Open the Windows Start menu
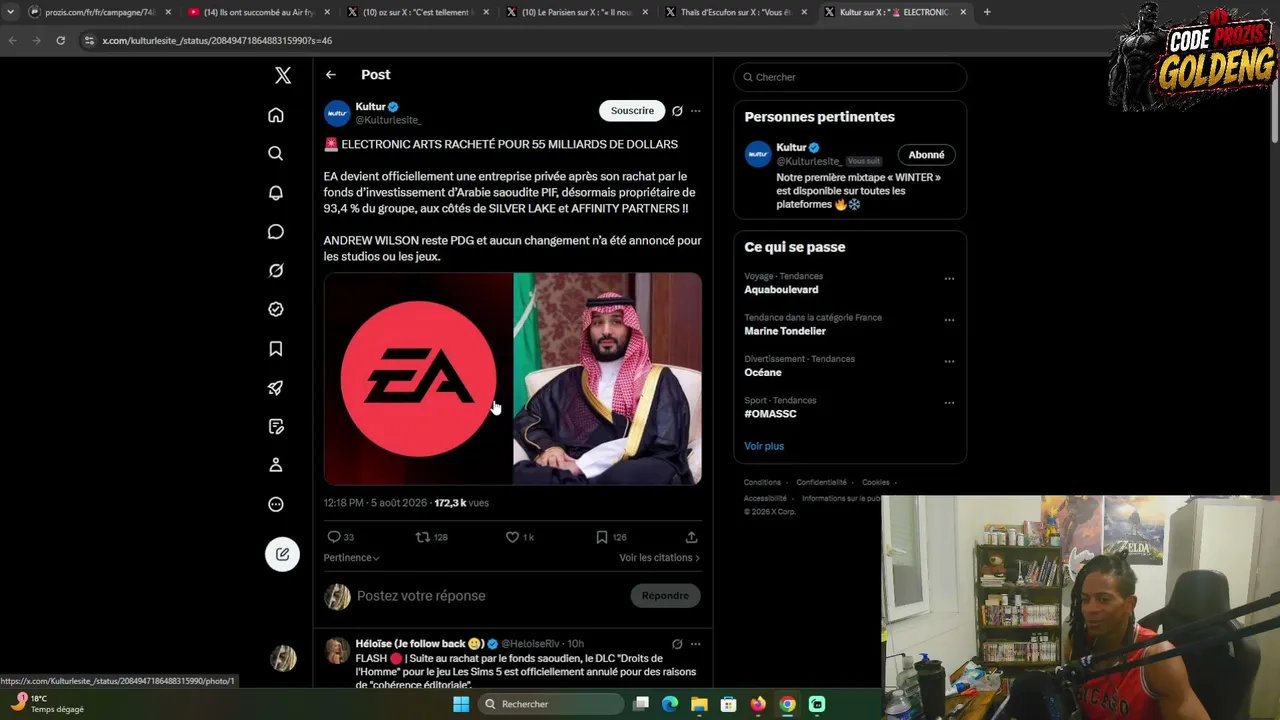1280x720 pixels. coord(461,704)
